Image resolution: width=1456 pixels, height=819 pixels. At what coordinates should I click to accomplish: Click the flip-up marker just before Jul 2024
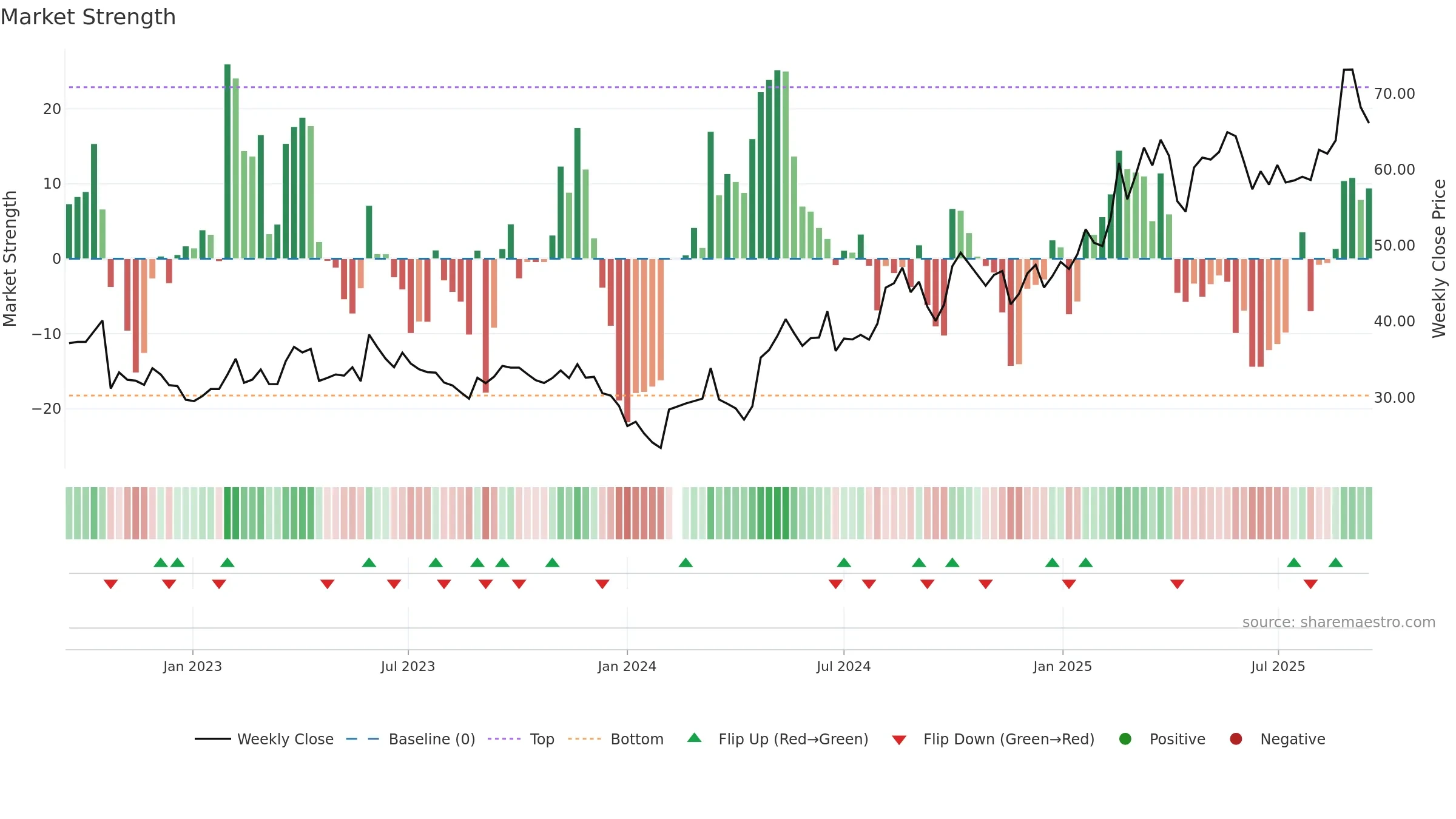[x=844, y=562]
